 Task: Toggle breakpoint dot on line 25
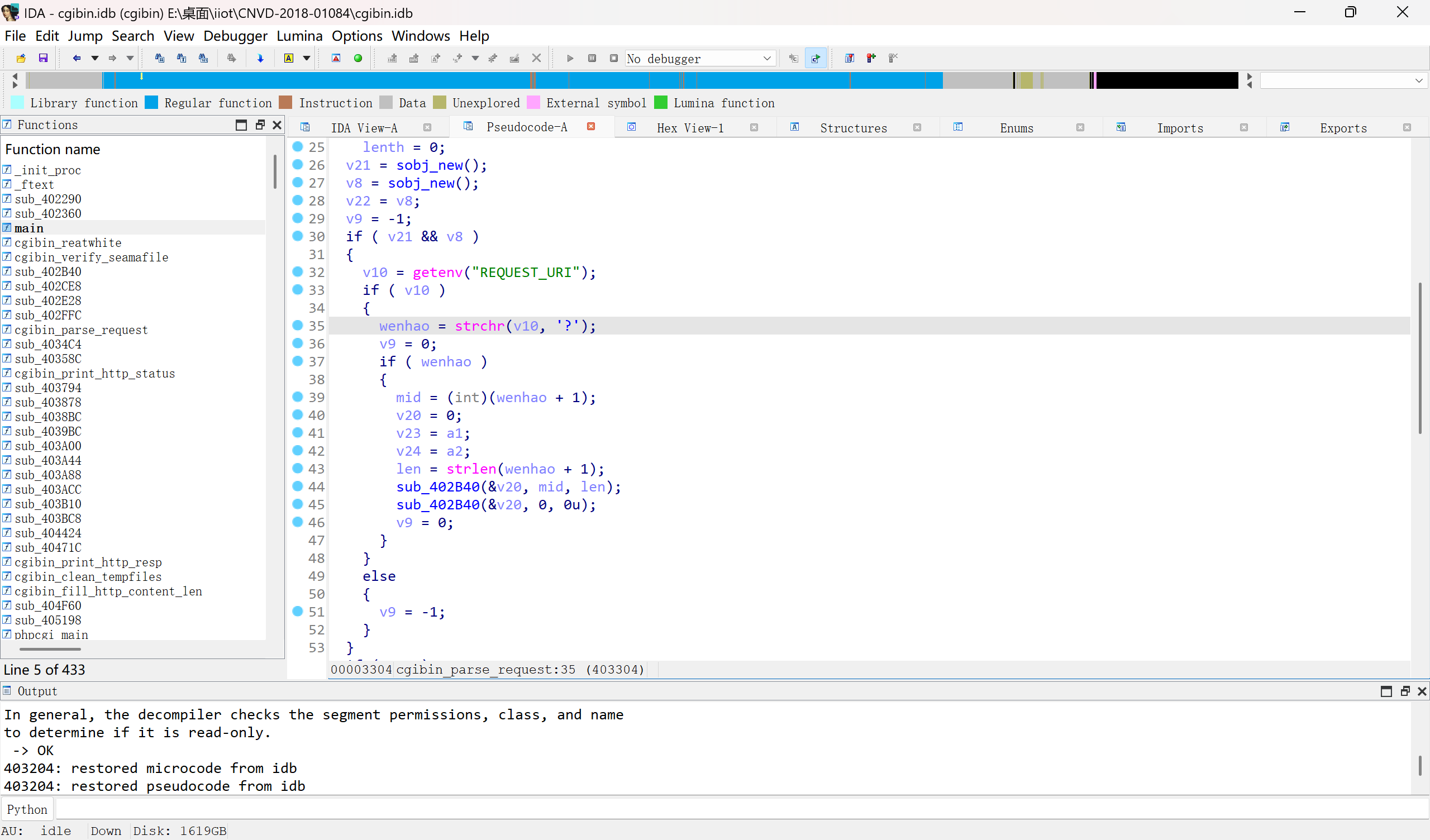pyautogui.click(x=297, y=146)
